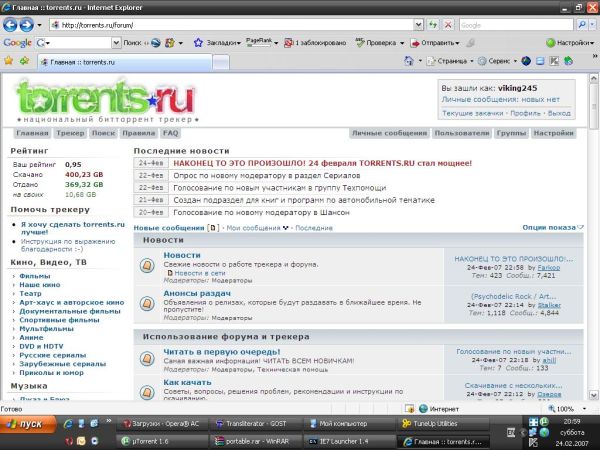Click the IE back navigation arrow
The width and height of the screenshot is (600, 450).
coord(13,24)
